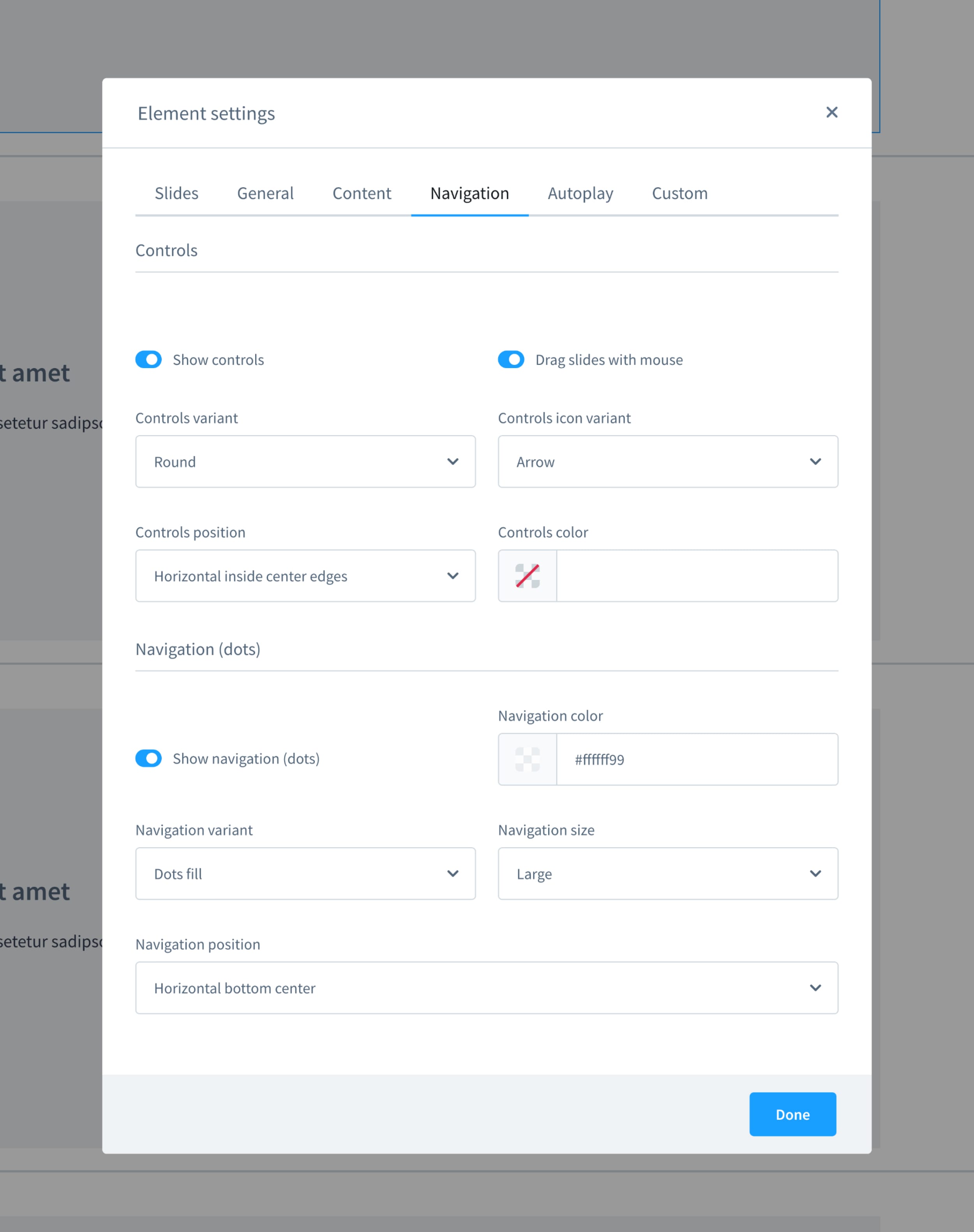Expand Navigation variant dropdown showing Dots fill
The image size is (974, 1232).
[x=305, y=874]
